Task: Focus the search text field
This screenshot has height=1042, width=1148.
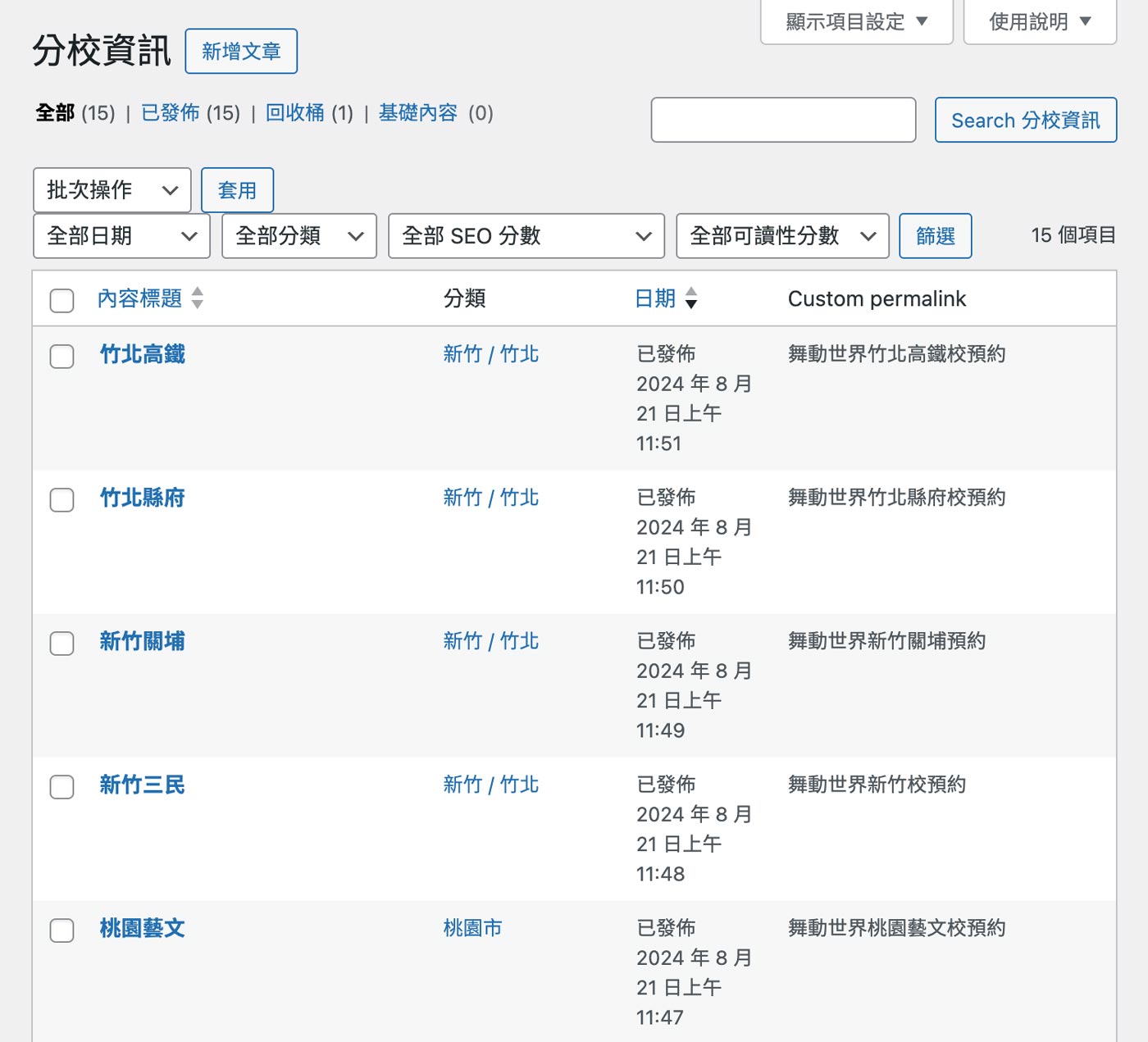Action: [x=783, y=120]
